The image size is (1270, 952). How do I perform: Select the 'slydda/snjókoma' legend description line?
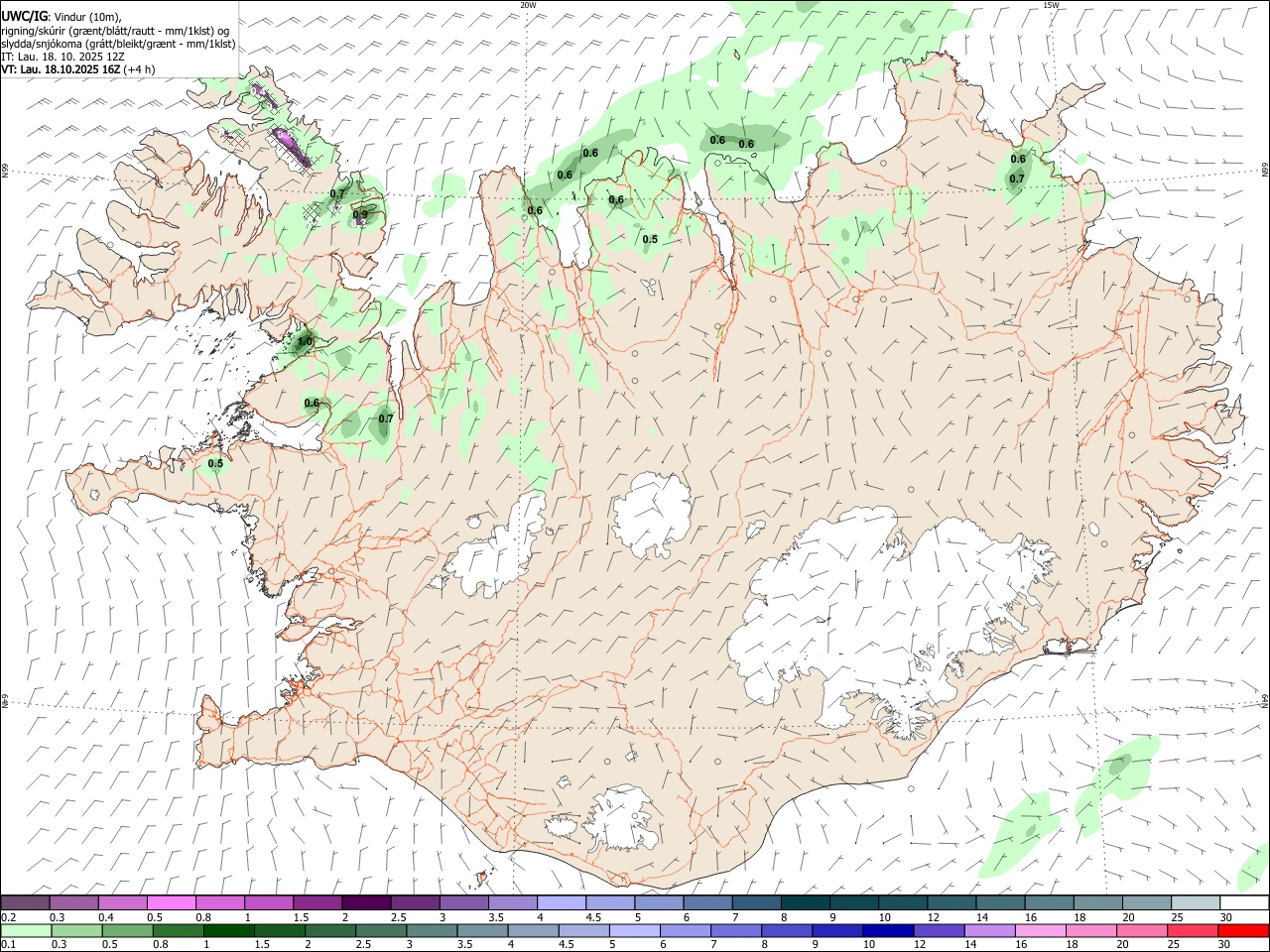[118, 44]
